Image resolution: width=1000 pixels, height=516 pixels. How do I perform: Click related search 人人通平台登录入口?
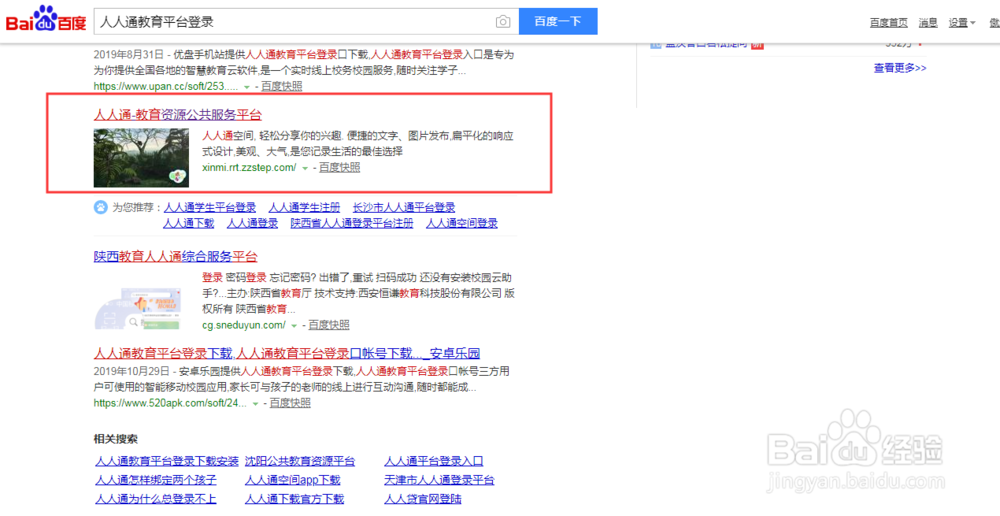click(434, 461)
